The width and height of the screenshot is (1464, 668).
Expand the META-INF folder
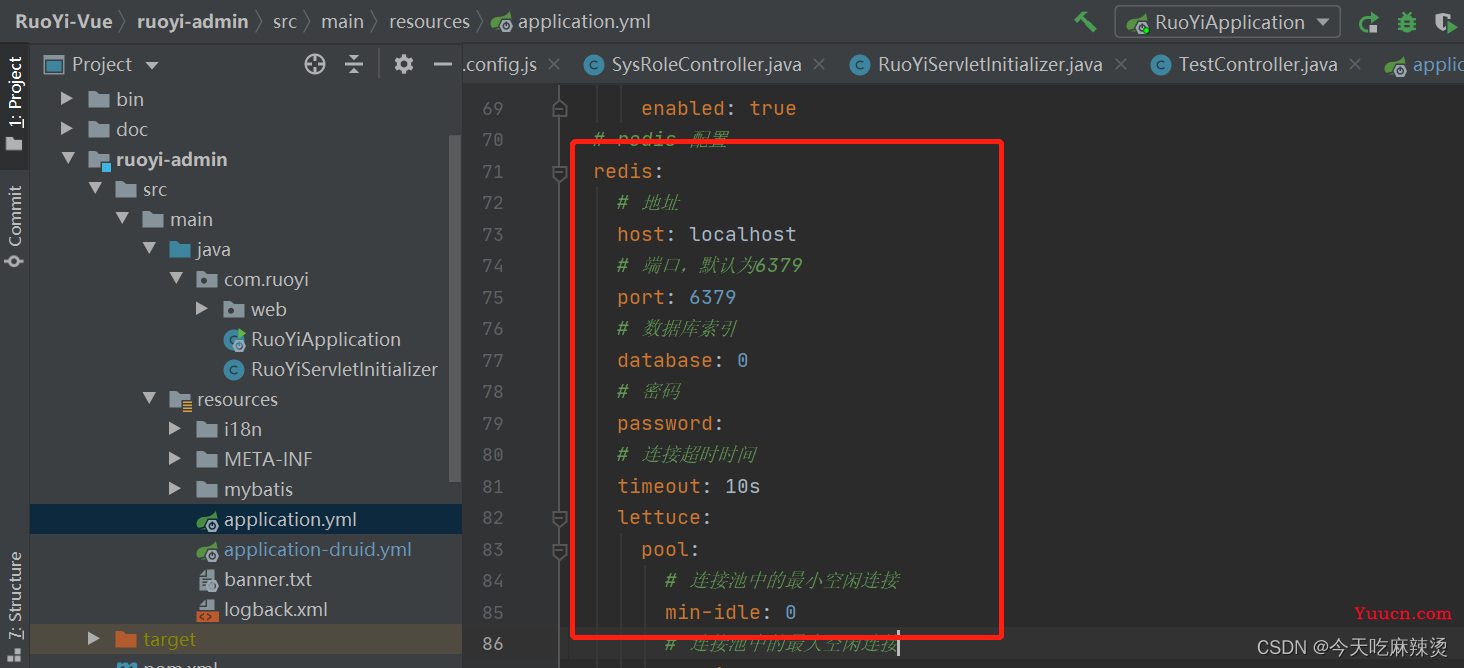tap(175, 459)
